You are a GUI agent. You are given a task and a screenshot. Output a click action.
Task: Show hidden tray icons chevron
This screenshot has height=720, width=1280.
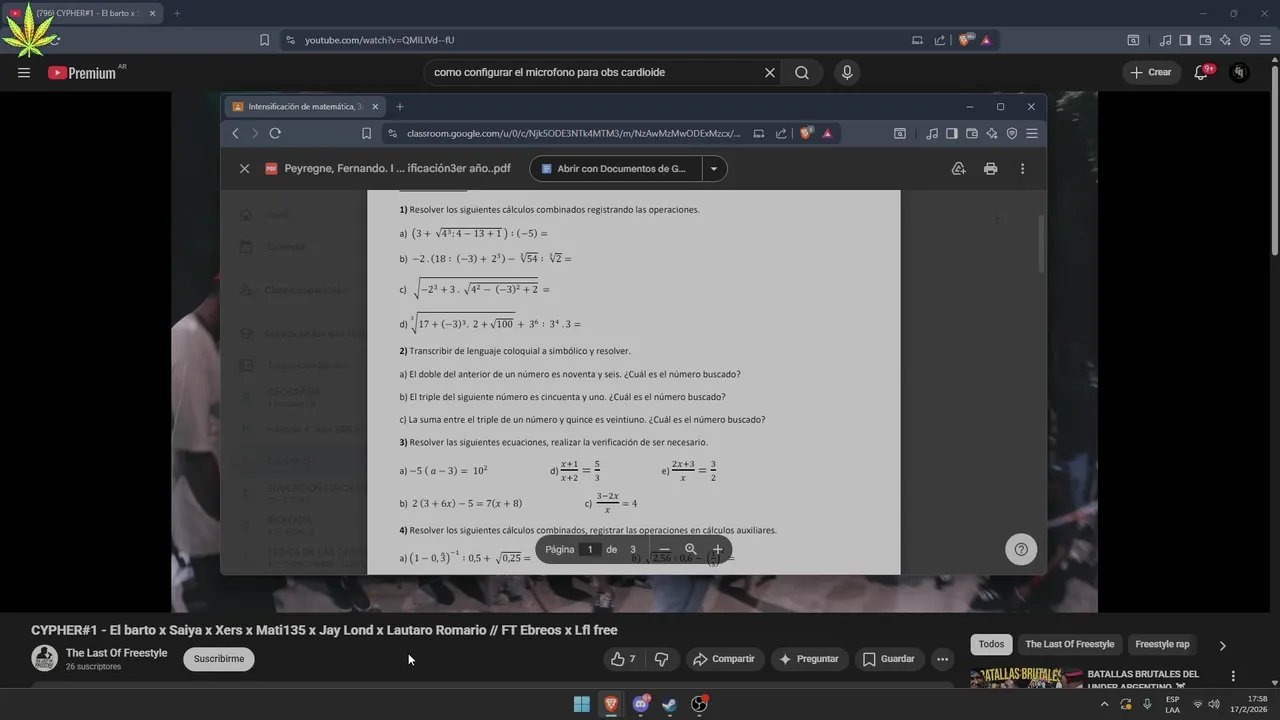tap(1104, 704)
